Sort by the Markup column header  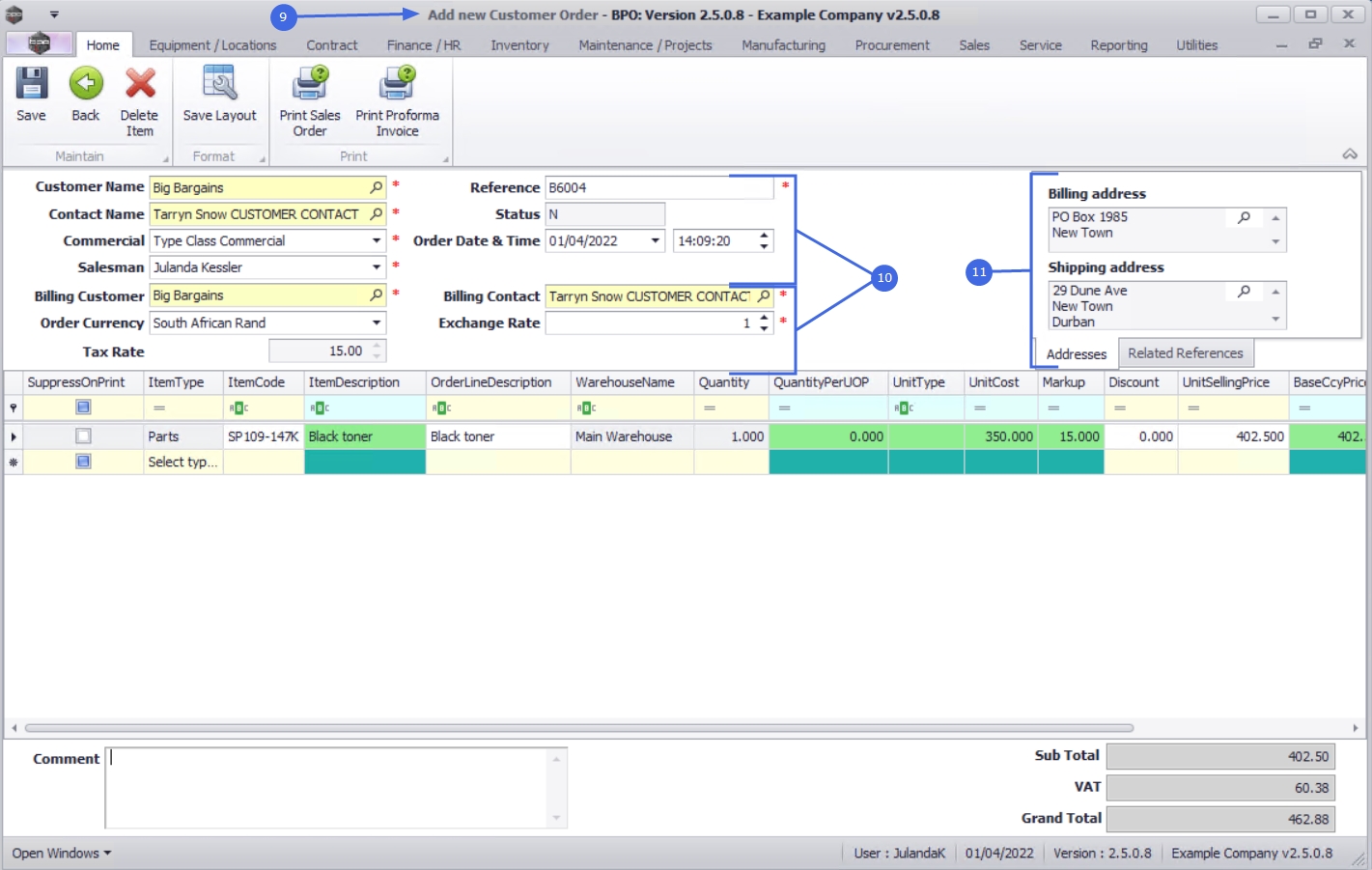[1071, 382]
